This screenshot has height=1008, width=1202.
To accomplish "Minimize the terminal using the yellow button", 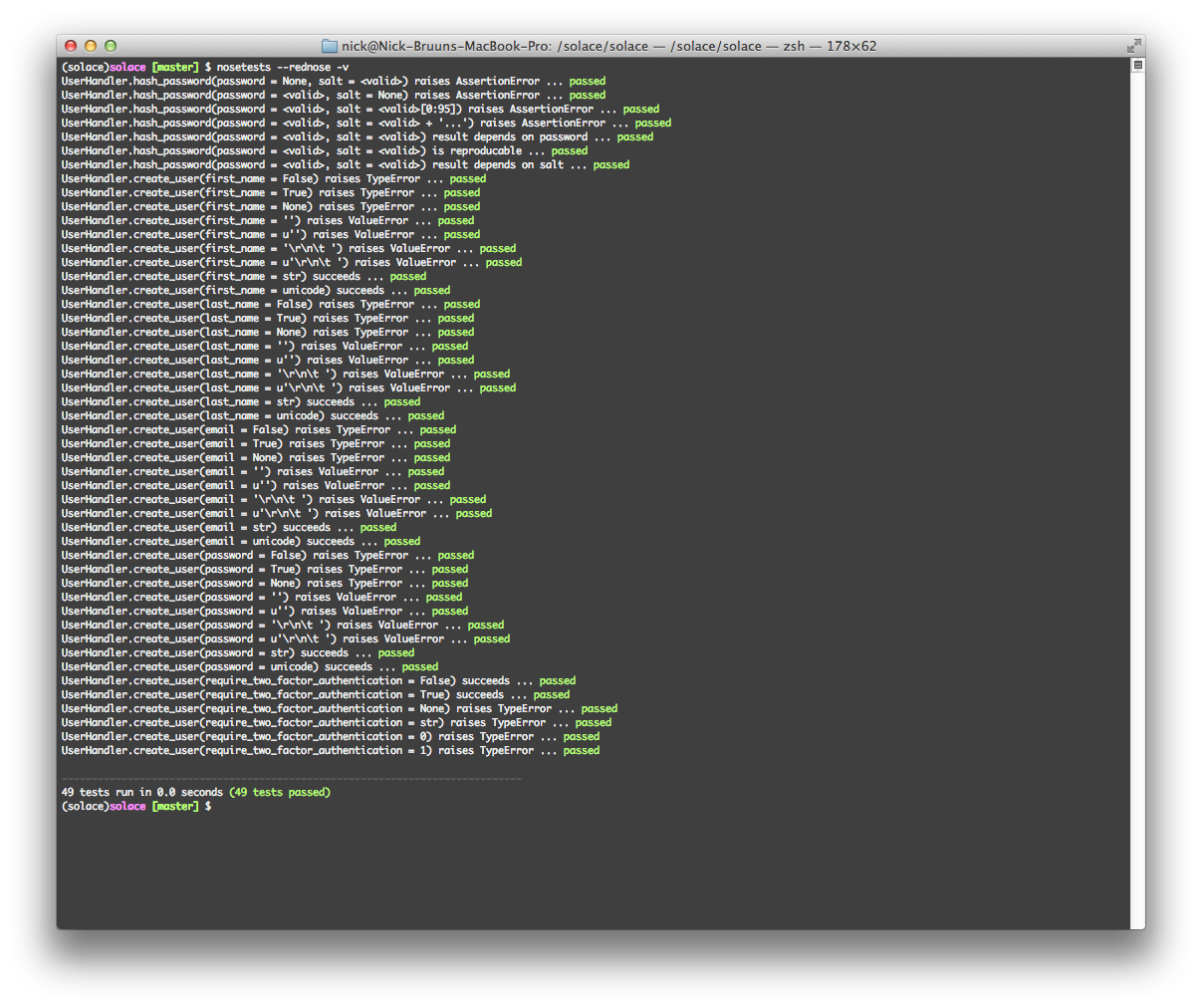I will [91, 46].
